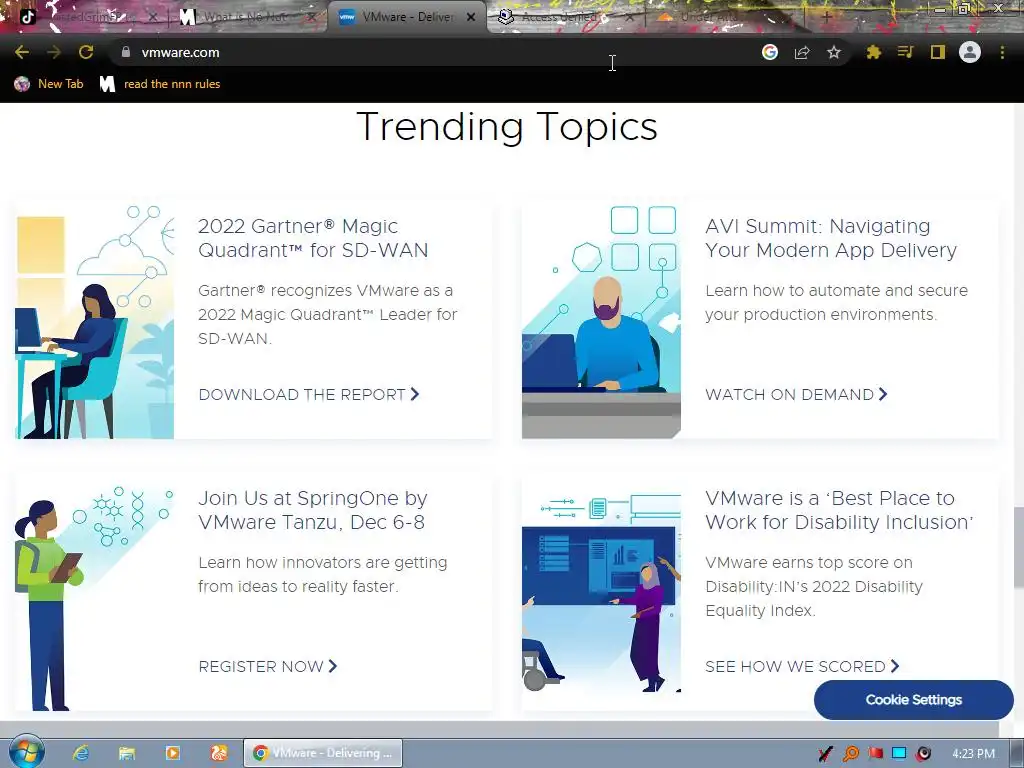The width and height of the screenshot is (1024, 768).
Task: Click 'Gartner® recognizes VMware as a' description text
Action: [x=325, y=291]
